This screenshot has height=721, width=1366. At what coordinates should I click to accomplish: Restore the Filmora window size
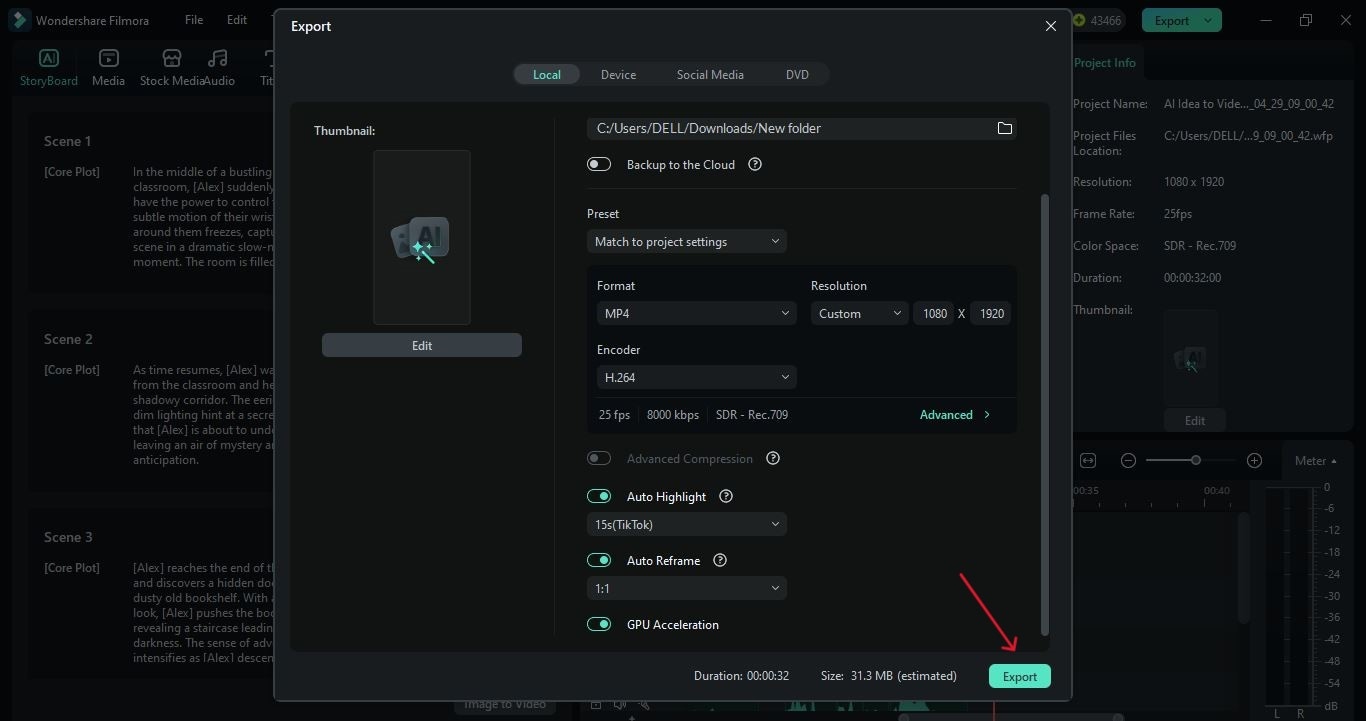click(x=1305, y=20)
